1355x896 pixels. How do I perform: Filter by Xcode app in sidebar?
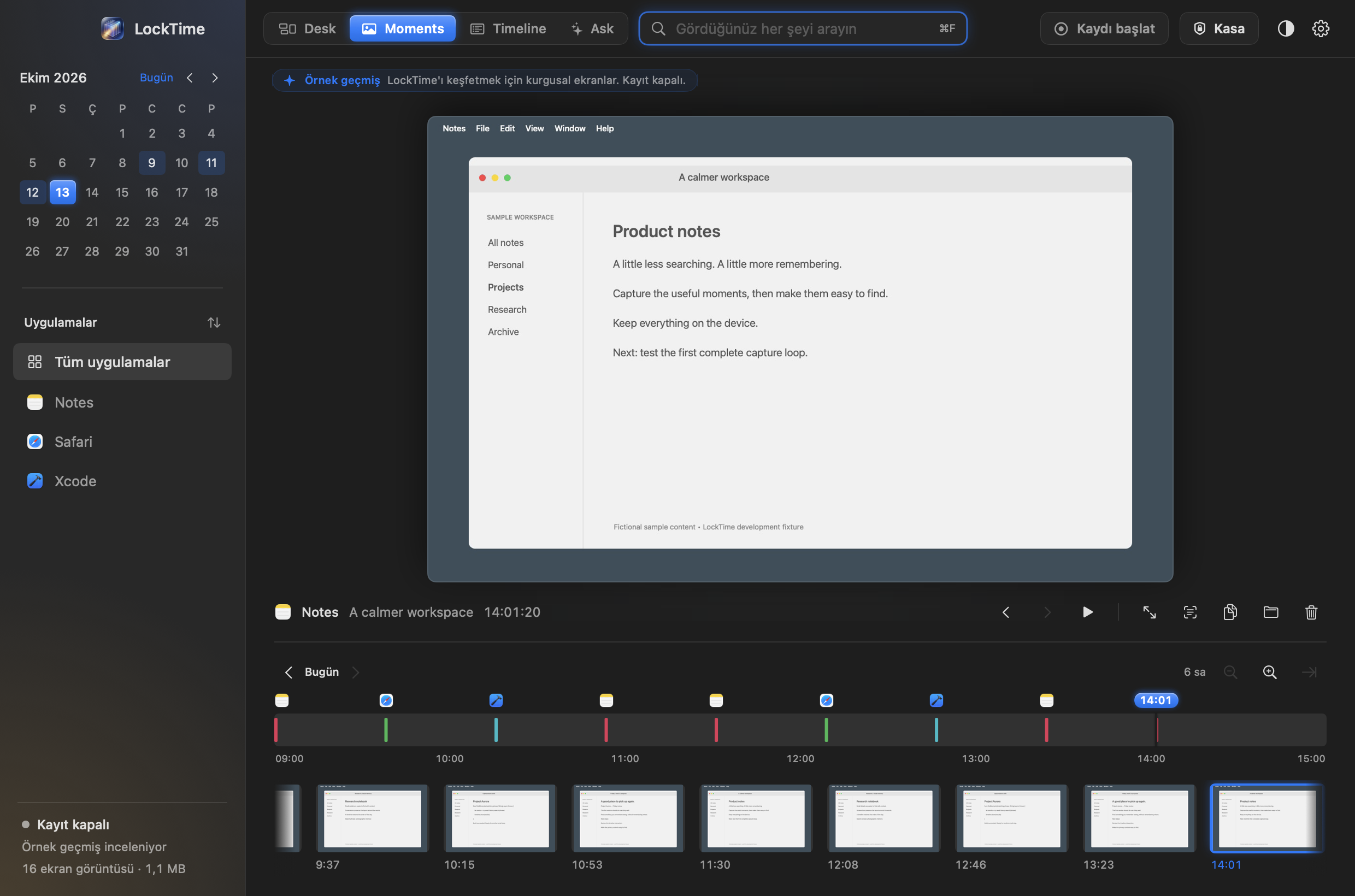[122, 481]
